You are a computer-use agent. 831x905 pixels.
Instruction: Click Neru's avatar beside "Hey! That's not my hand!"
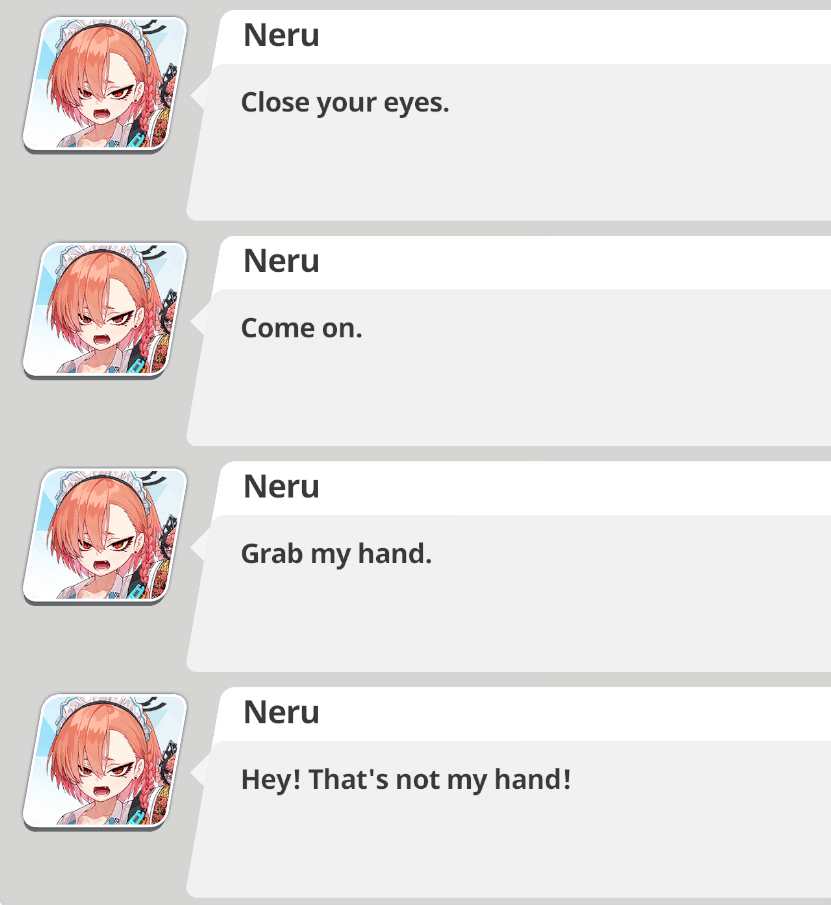pyautogui.click(x=105, y=761)
